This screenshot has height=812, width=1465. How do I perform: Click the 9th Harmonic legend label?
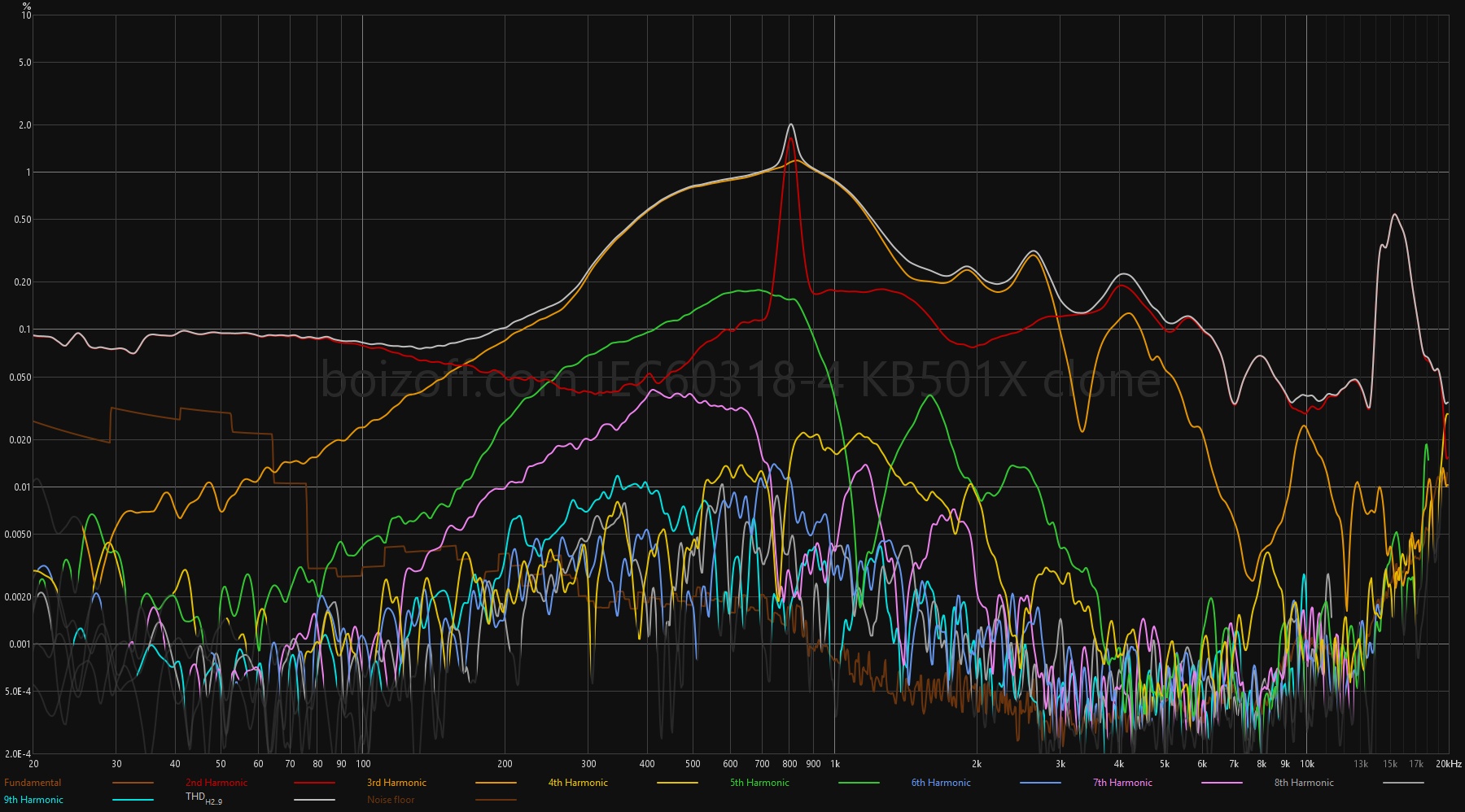[33, 800]
